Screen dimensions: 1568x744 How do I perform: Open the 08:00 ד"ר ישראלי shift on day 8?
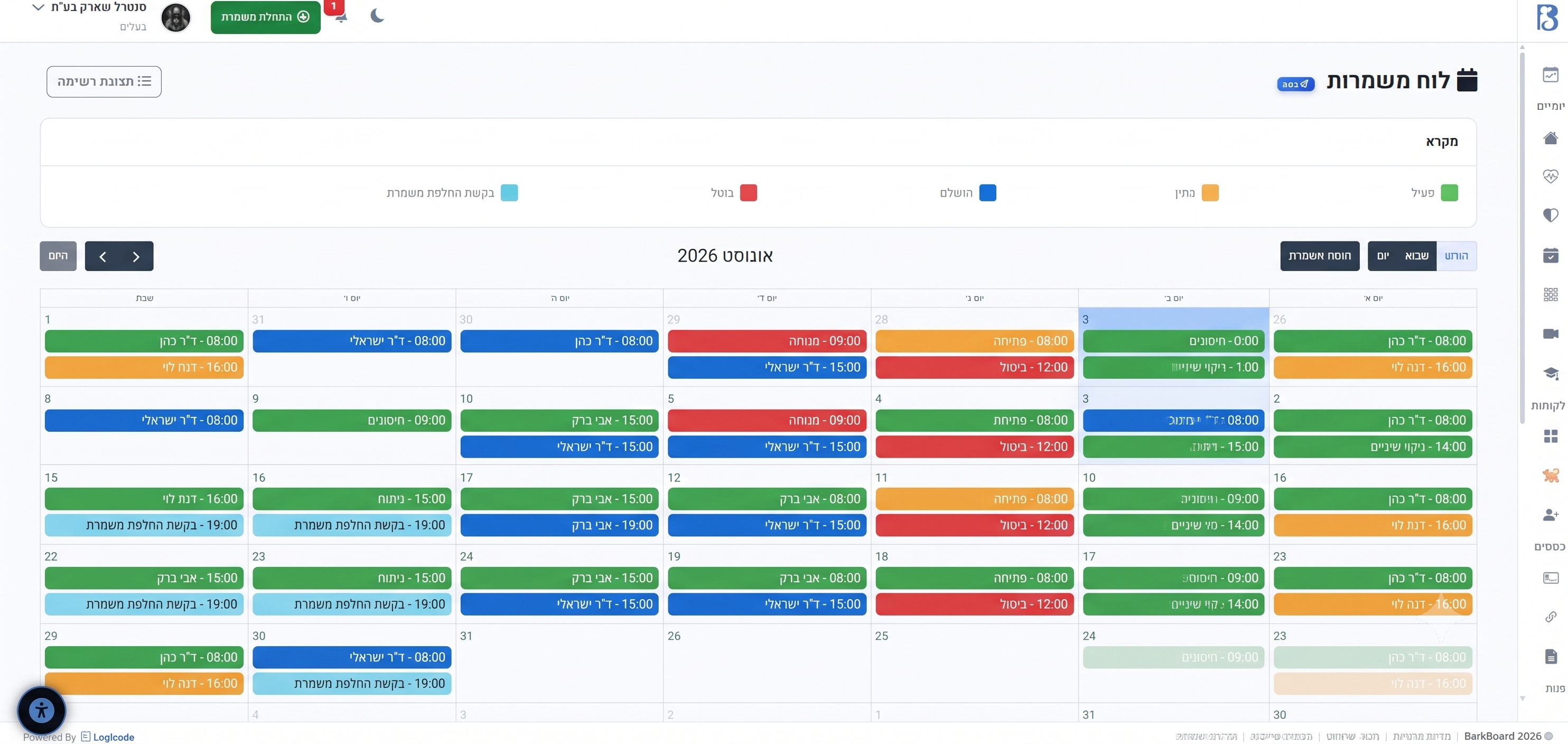pos(144,420)
